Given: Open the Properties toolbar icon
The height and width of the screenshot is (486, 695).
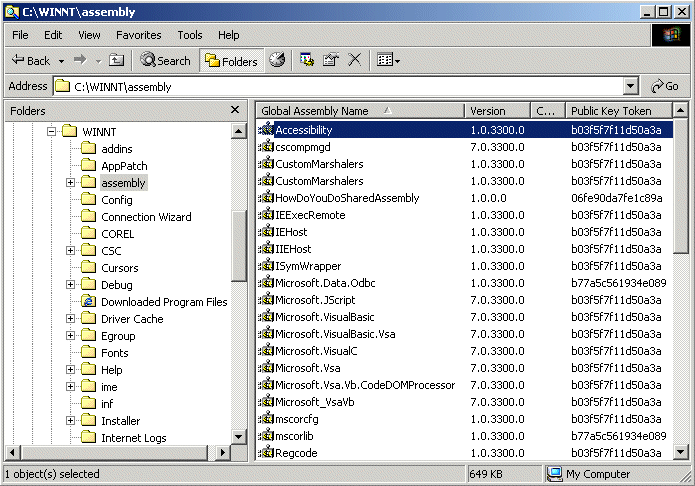Looking at the screenshot, I should click(x=331, y=60).
